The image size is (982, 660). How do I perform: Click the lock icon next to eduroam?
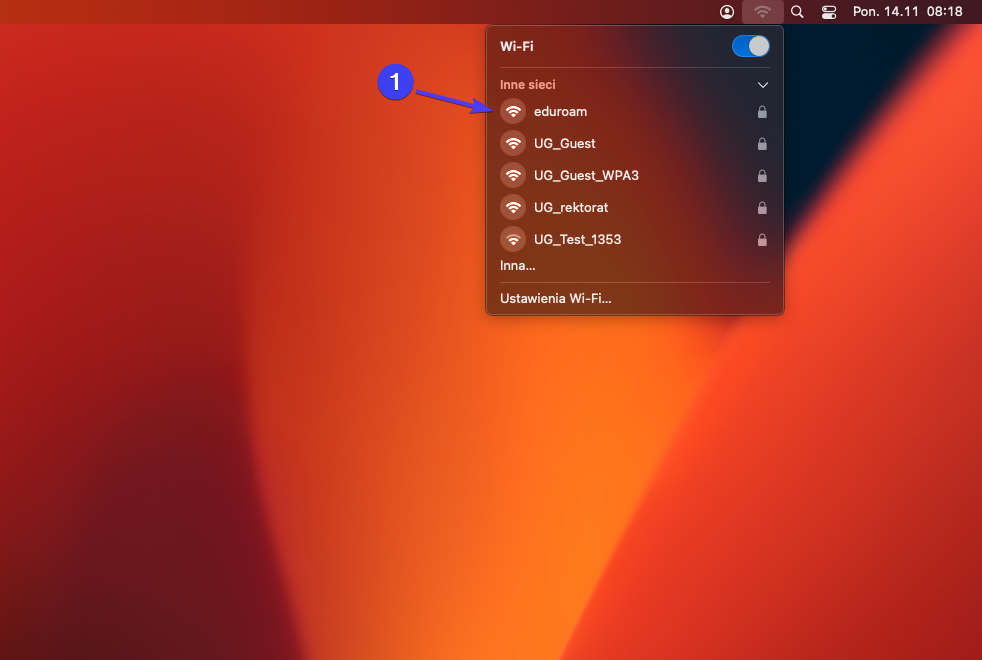click(762, 112)
